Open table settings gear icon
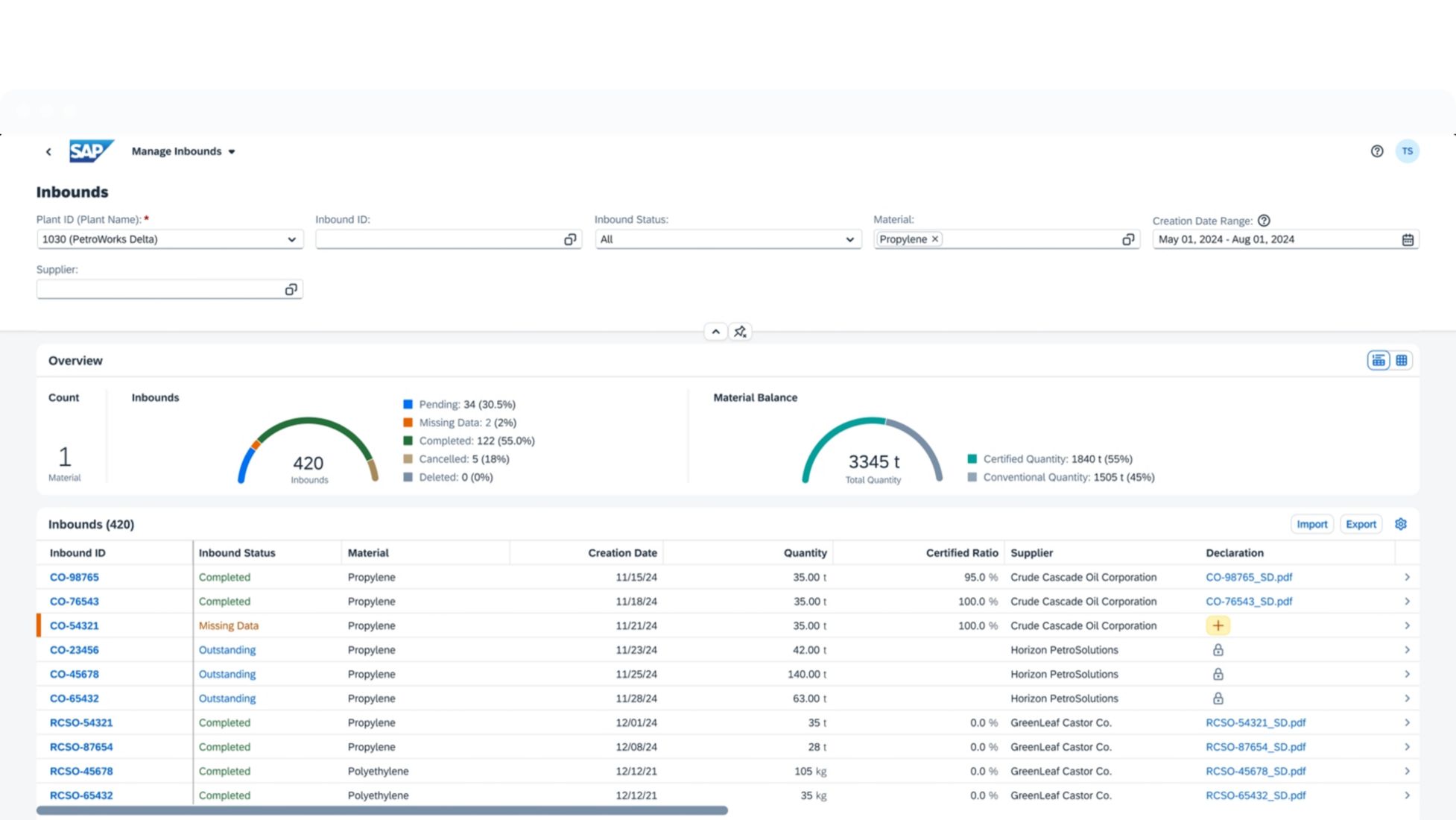Screen dimensions: 1456x820 click(x=1400, y=524)
